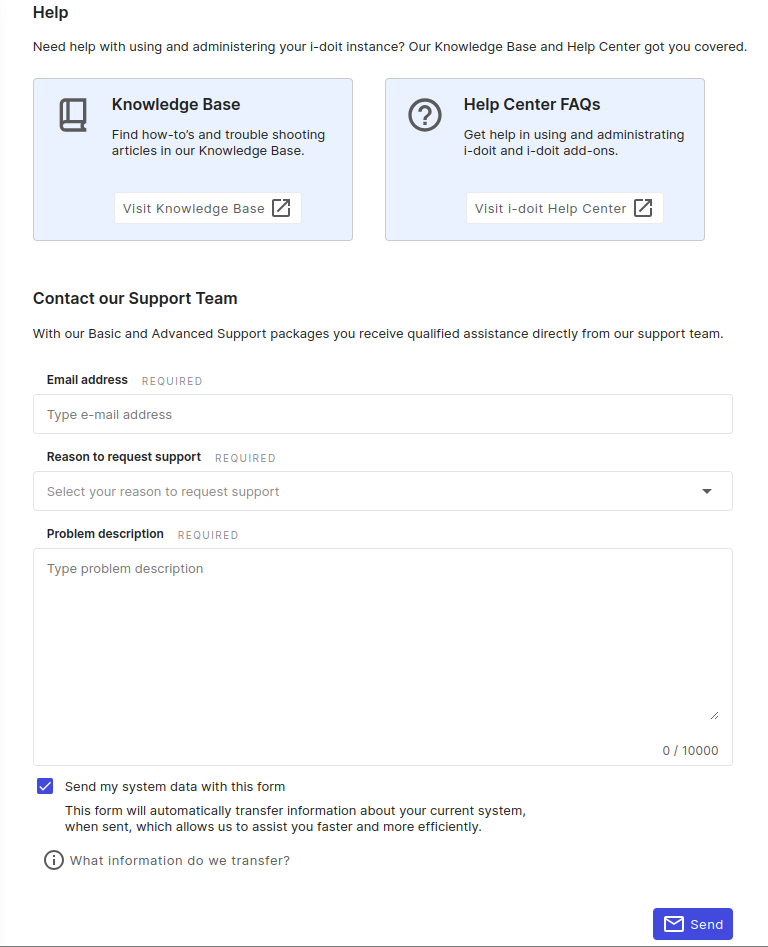Click external link icon beside Visit i-doit Help Center
This screenshot has width=768, height=947.
[x=644, y=208]
